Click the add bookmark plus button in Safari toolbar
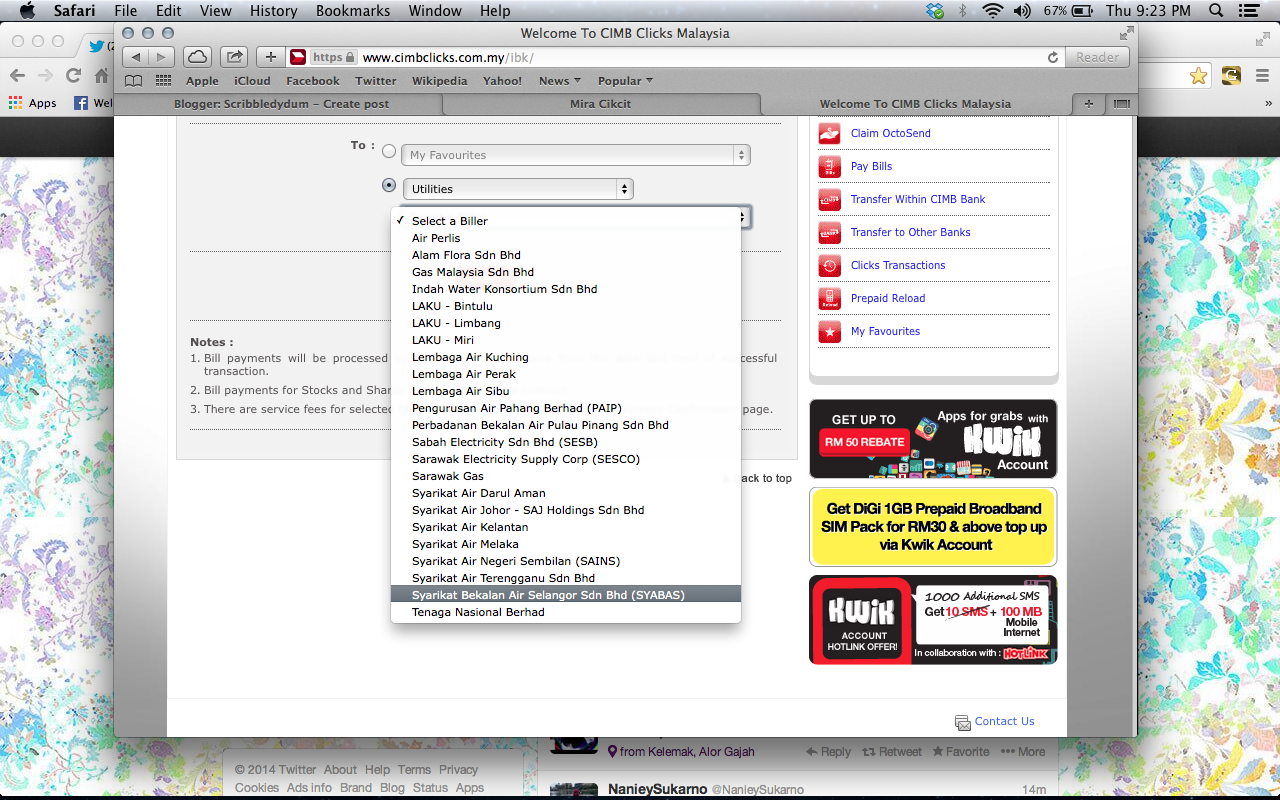Image resolution: width=1280 pixels, height=800 pixels. (270, 57)
